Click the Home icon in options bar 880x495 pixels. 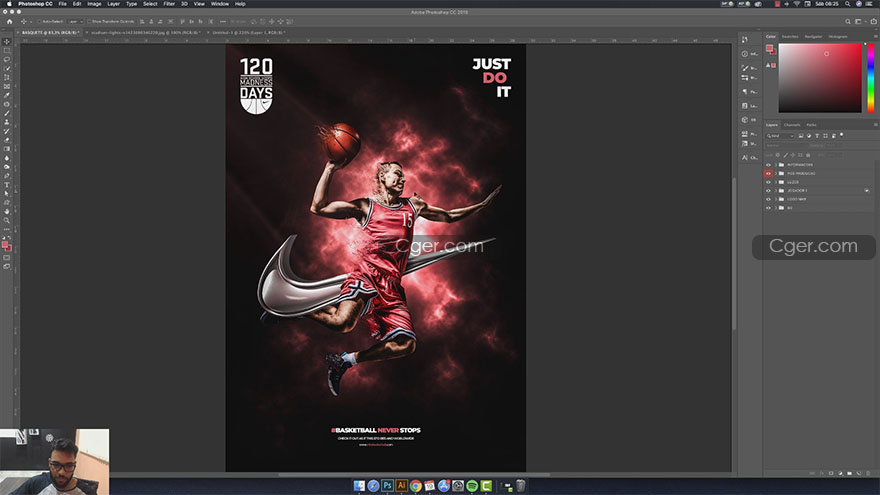click(x=9, y=21)
